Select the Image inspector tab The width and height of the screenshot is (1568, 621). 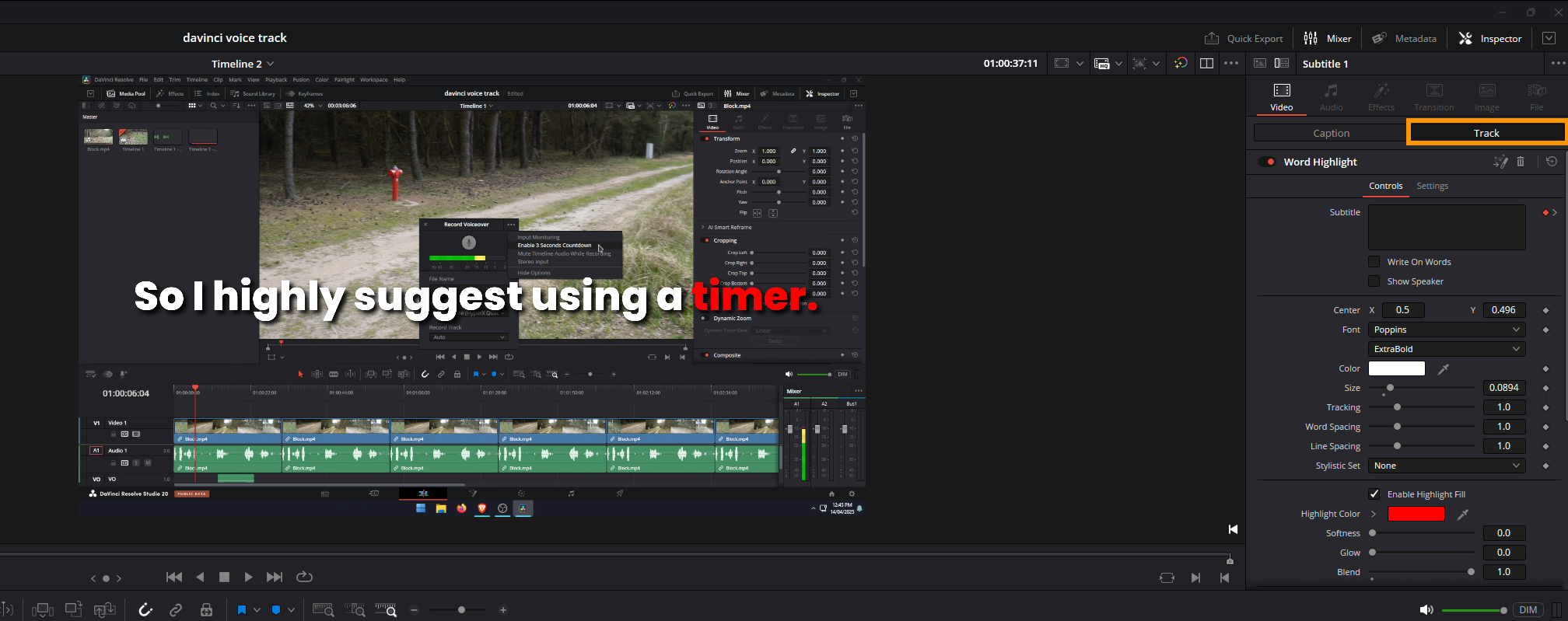click(1486, 98)
